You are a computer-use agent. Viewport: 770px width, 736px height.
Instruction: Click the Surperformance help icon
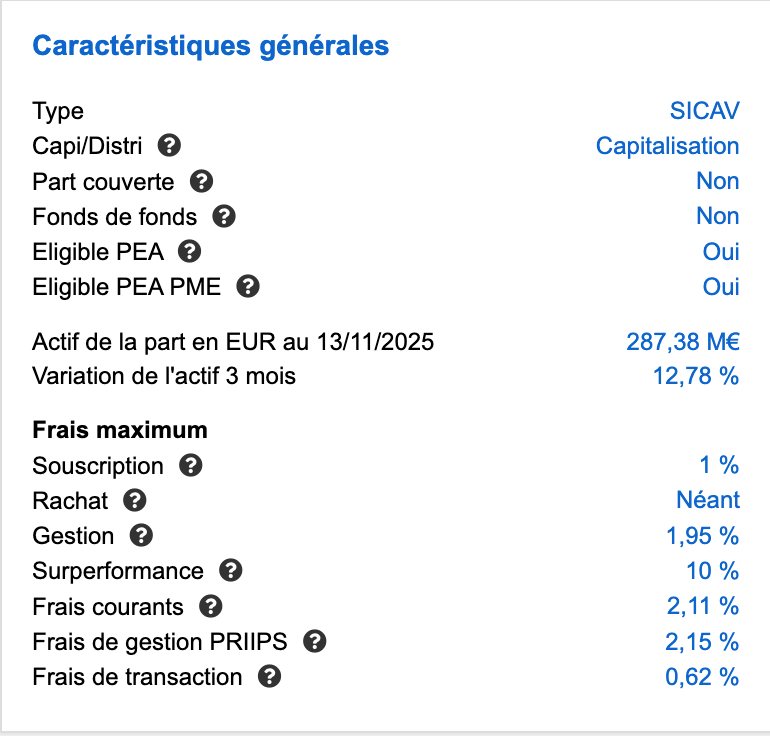click(230, 571)
